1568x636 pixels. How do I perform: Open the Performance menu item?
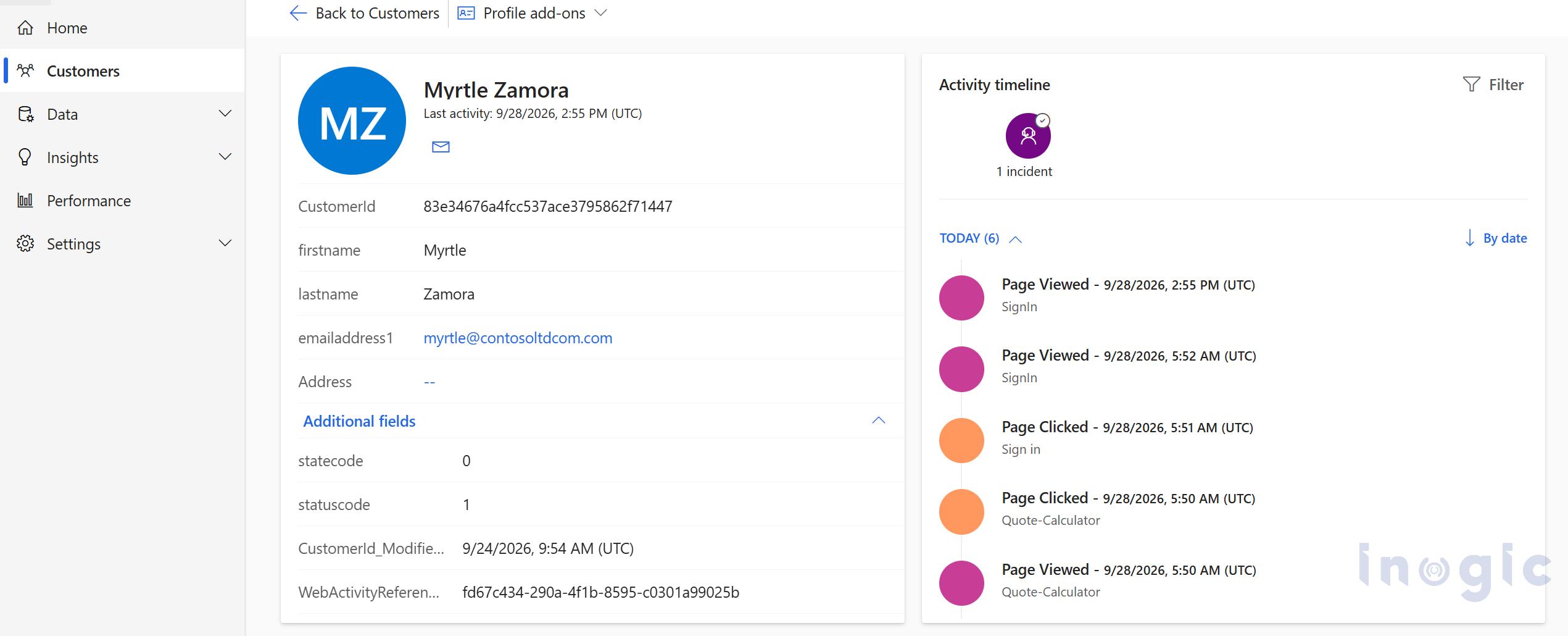(x=122, y=200)
